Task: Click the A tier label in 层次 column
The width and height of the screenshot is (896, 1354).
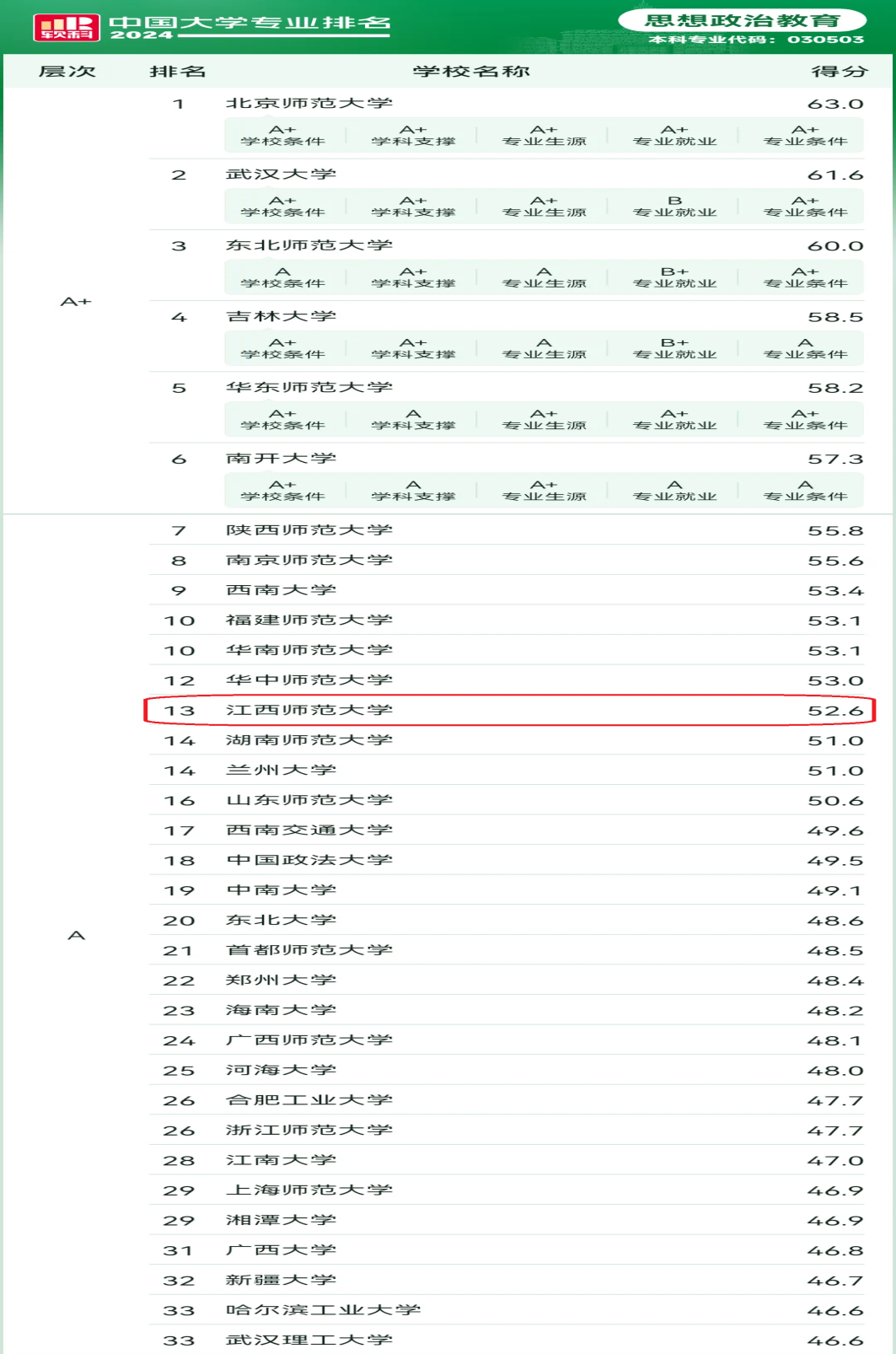Action: coord(77,935)
